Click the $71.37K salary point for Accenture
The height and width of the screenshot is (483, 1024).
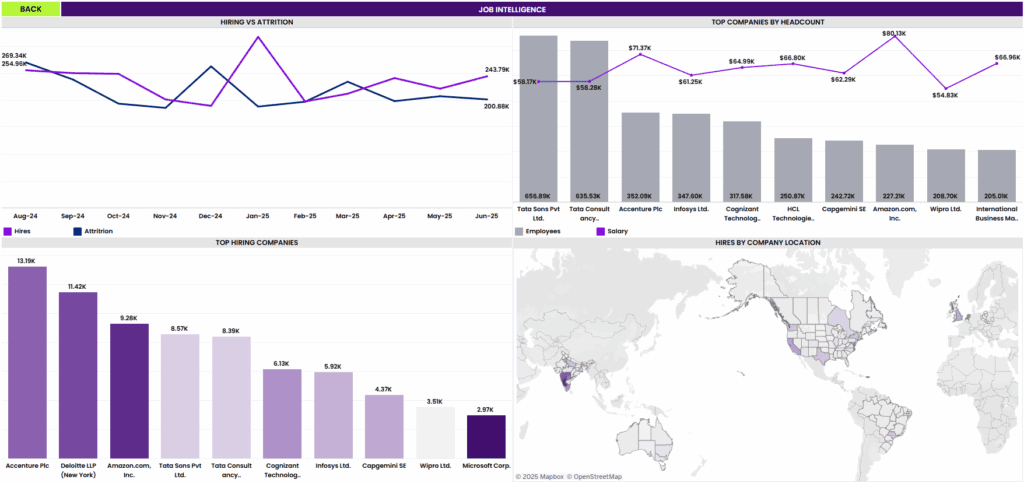640,54
